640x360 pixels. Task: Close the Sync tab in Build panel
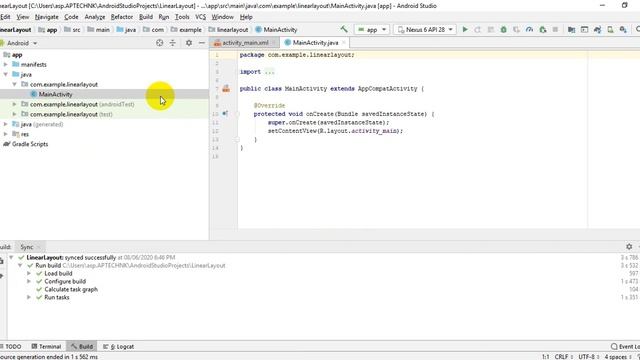pos(39,247)
